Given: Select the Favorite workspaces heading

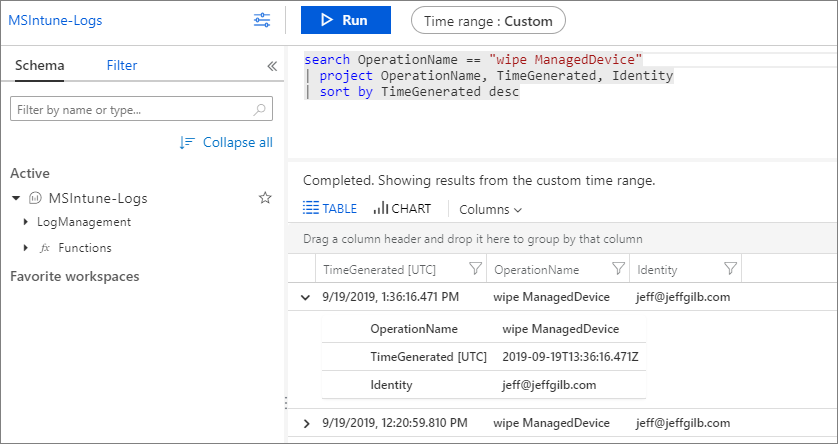Looking at the screenshot, I should [x=75, y=277].
